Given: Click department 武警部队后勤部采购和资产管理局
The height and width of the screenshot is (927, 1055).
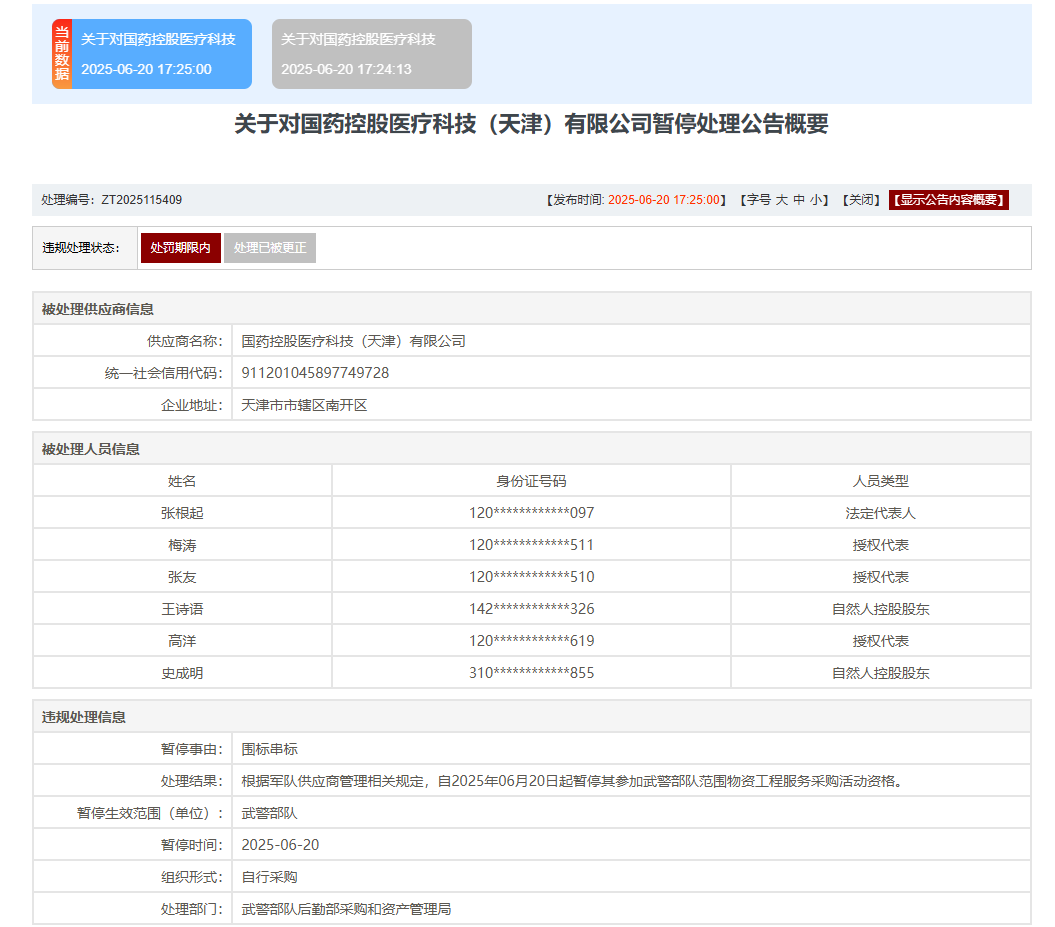Looking at the screenshot, I should (347, 909).
